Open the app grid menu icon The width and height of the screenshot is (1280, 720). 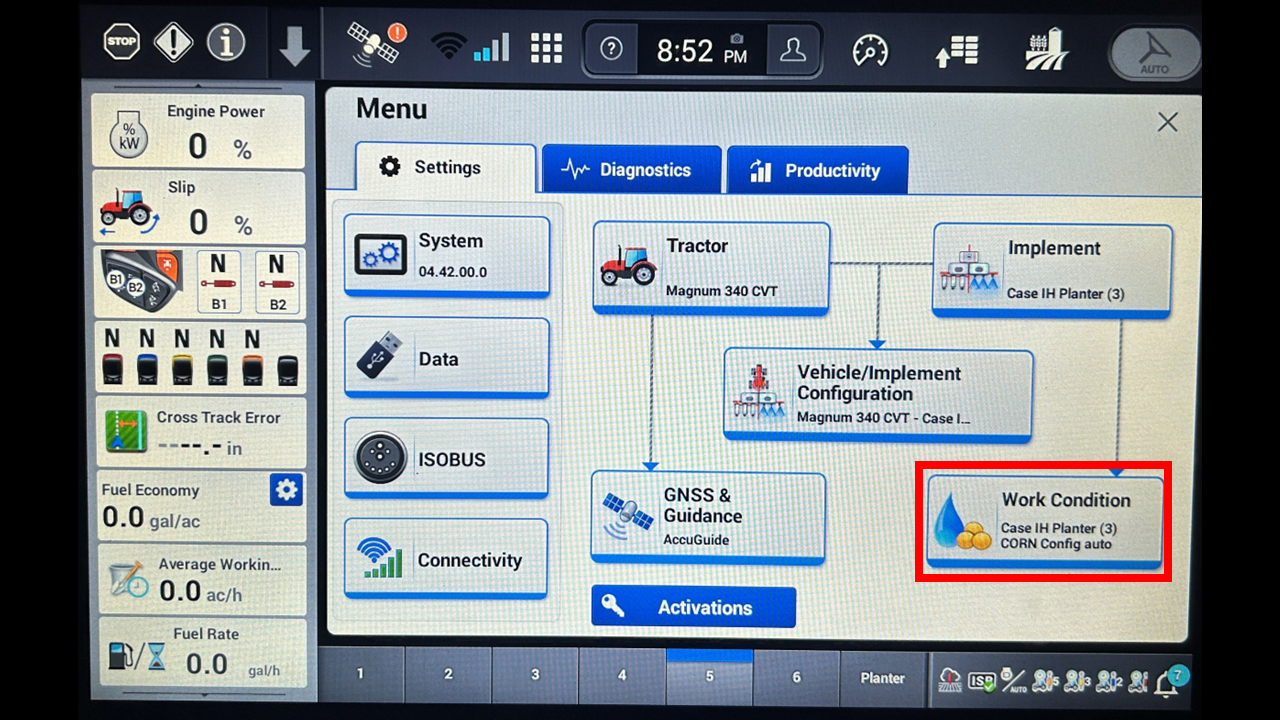coord(546,48)
